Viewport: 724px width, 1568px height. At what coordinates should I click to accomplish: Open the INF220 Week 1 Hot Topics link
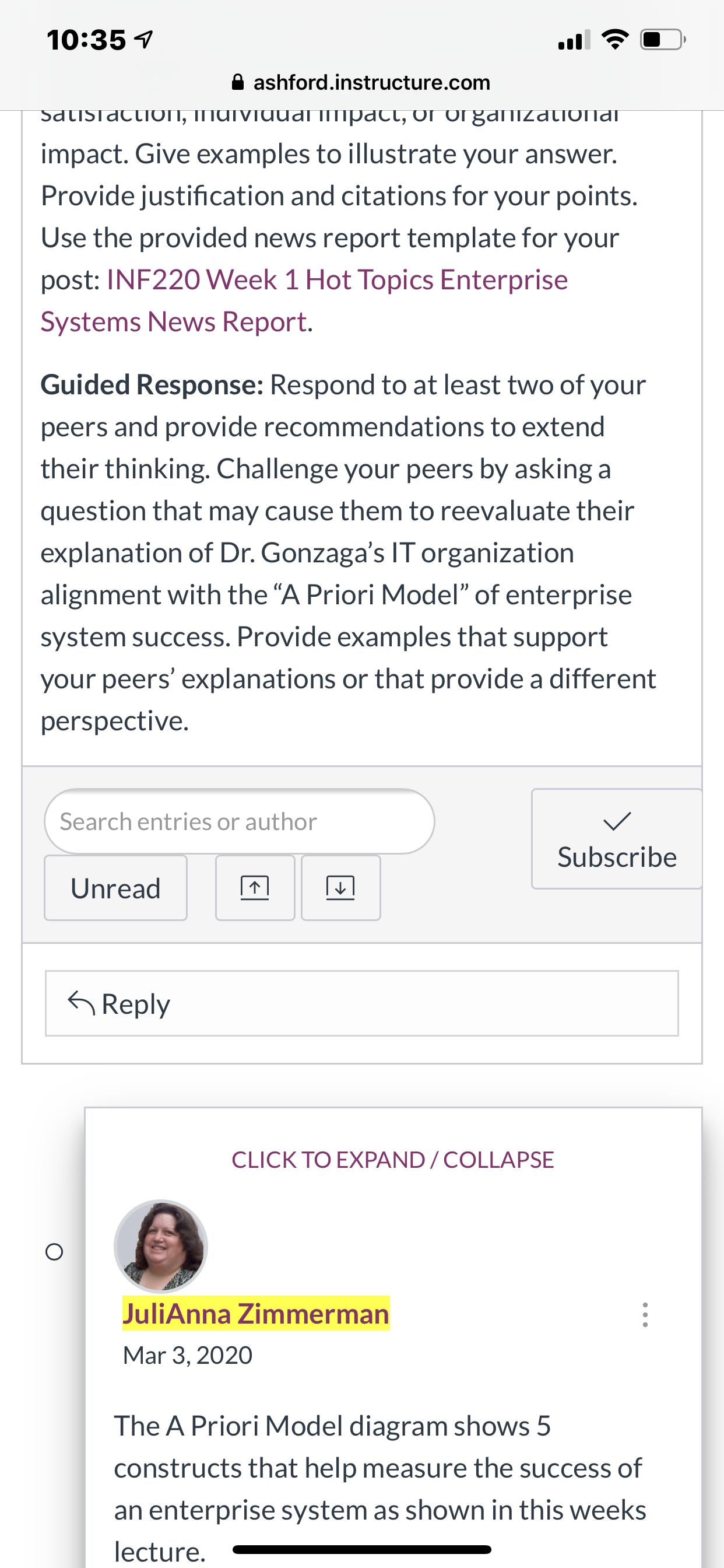pos(304,300)
